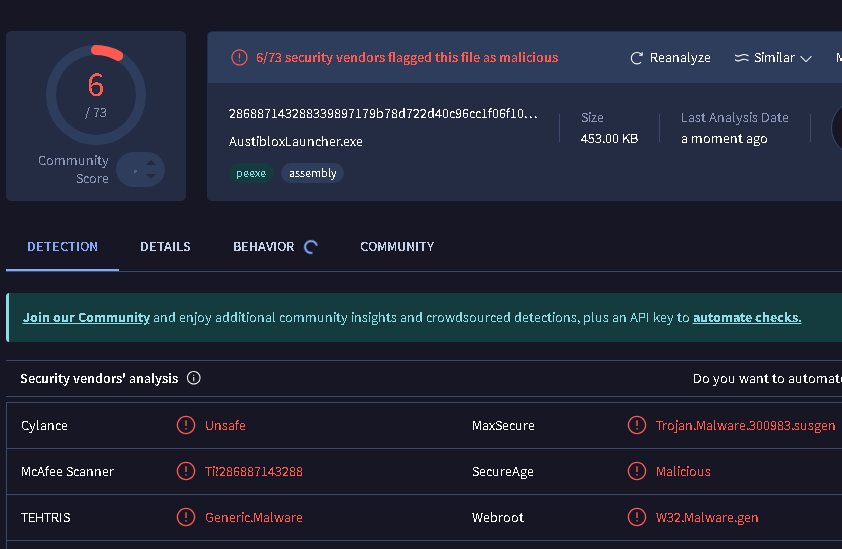The image size is (842, 549).
Task: Click the alert icon in Cylance row
Action: click(186, 425)
